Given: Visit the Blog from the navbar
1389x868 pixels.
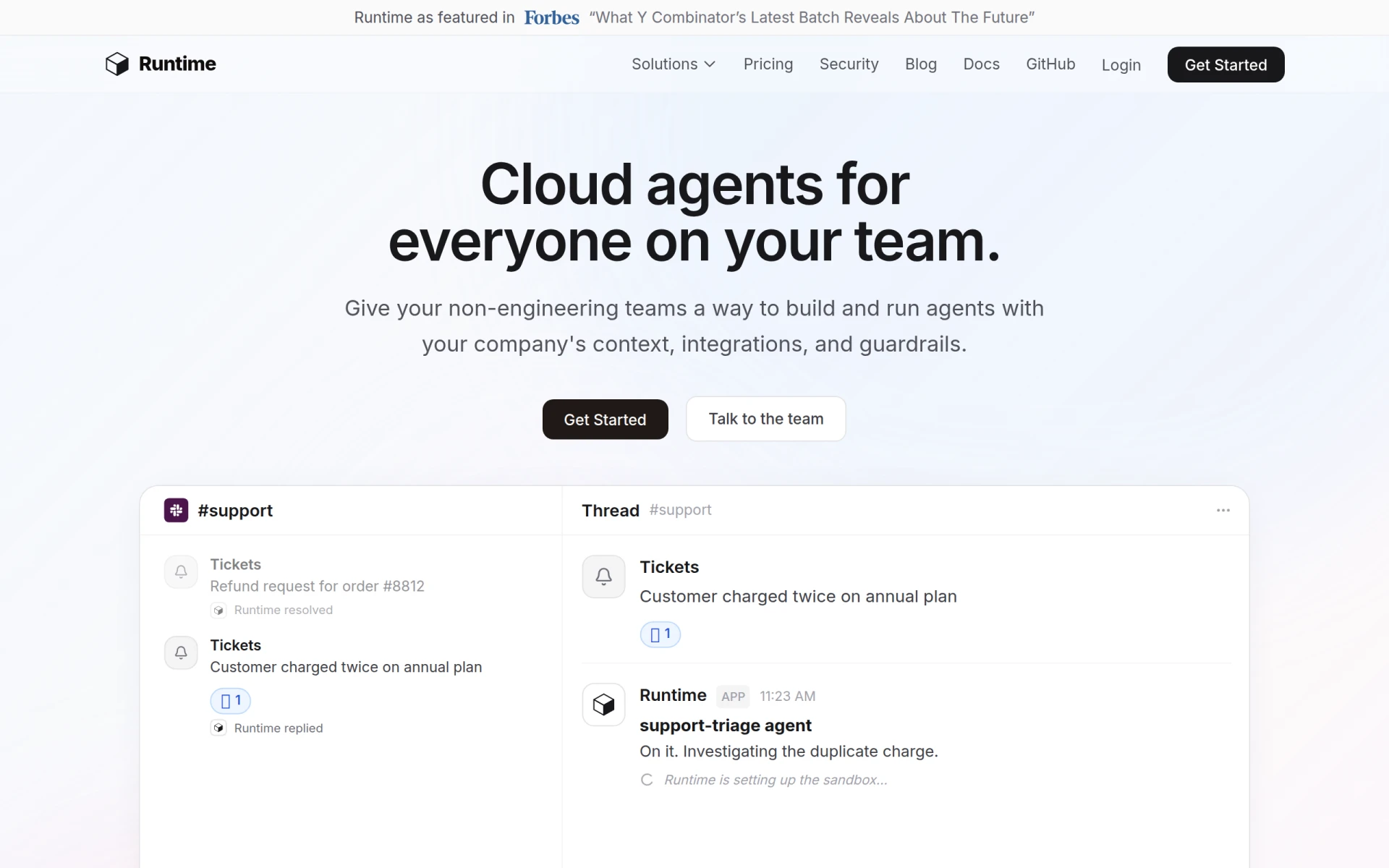Looking at the screenshot, I should coord(921,64).
